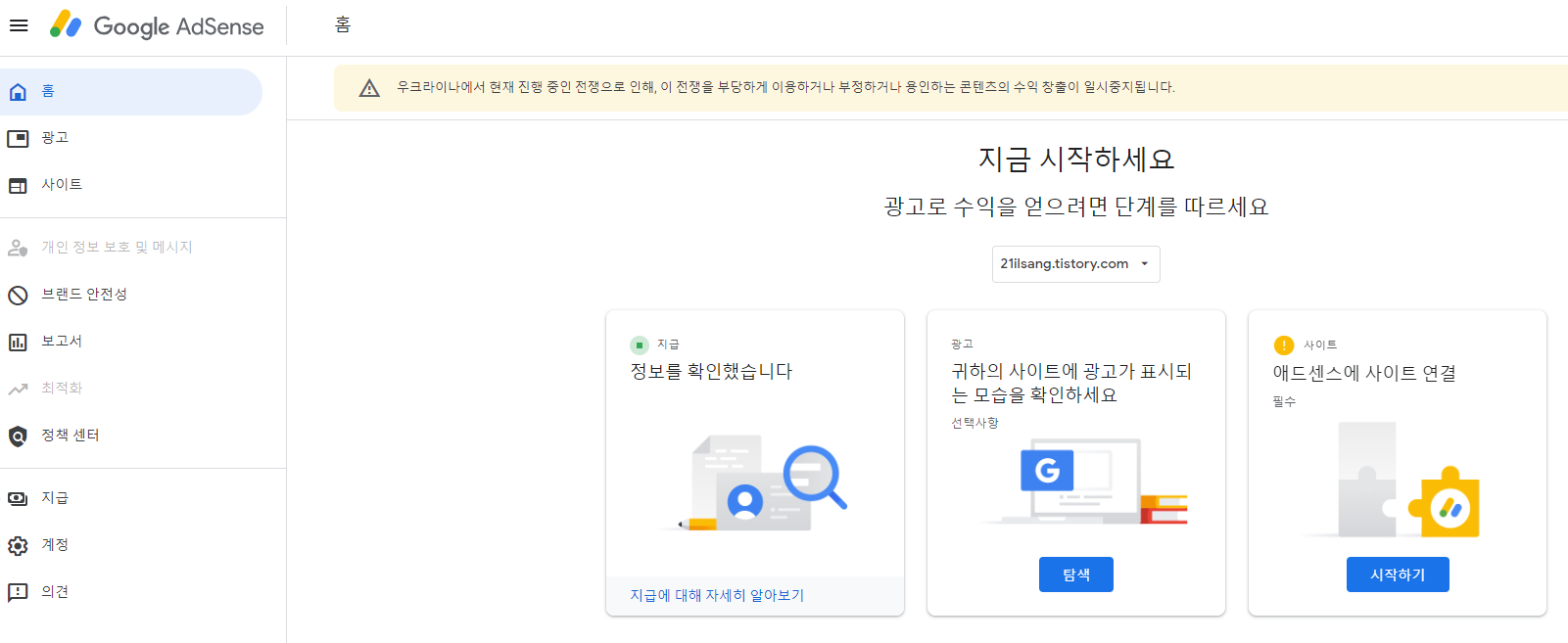Open the 21ilsang.tistory.com site dropdown
1568x643 pixels.
(1075, 264)
